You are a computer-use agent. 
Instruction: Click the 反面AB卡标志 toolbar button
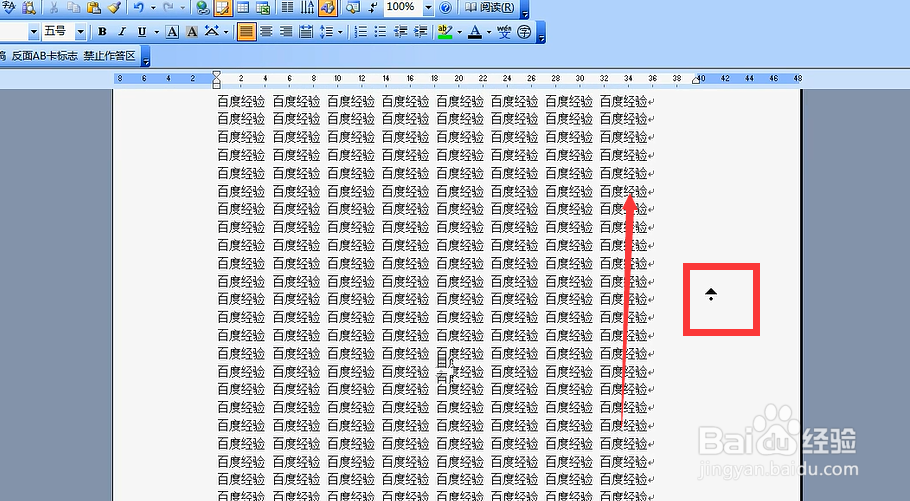(45, 56)
